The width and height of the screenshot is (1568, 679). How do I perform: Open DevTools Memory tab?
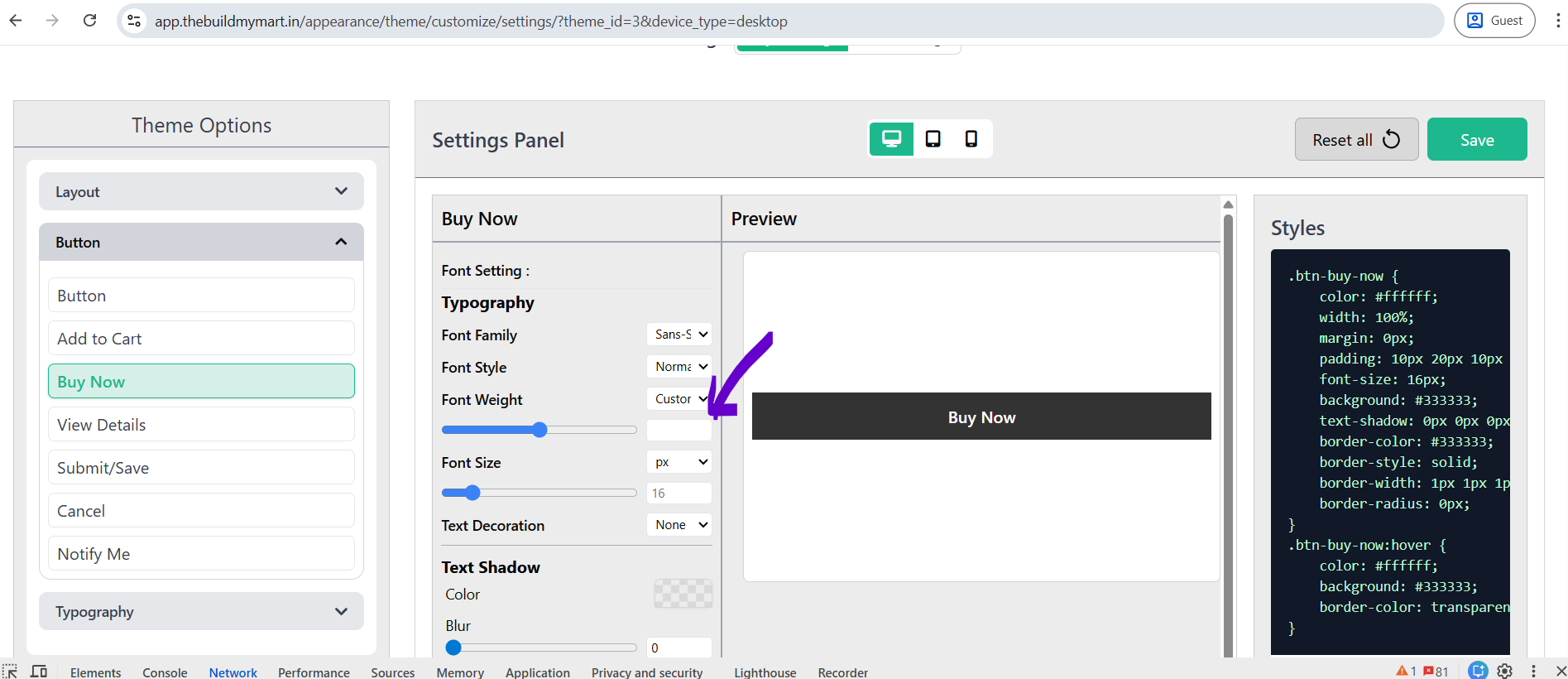pyautogui.click(x=460, y=672)
